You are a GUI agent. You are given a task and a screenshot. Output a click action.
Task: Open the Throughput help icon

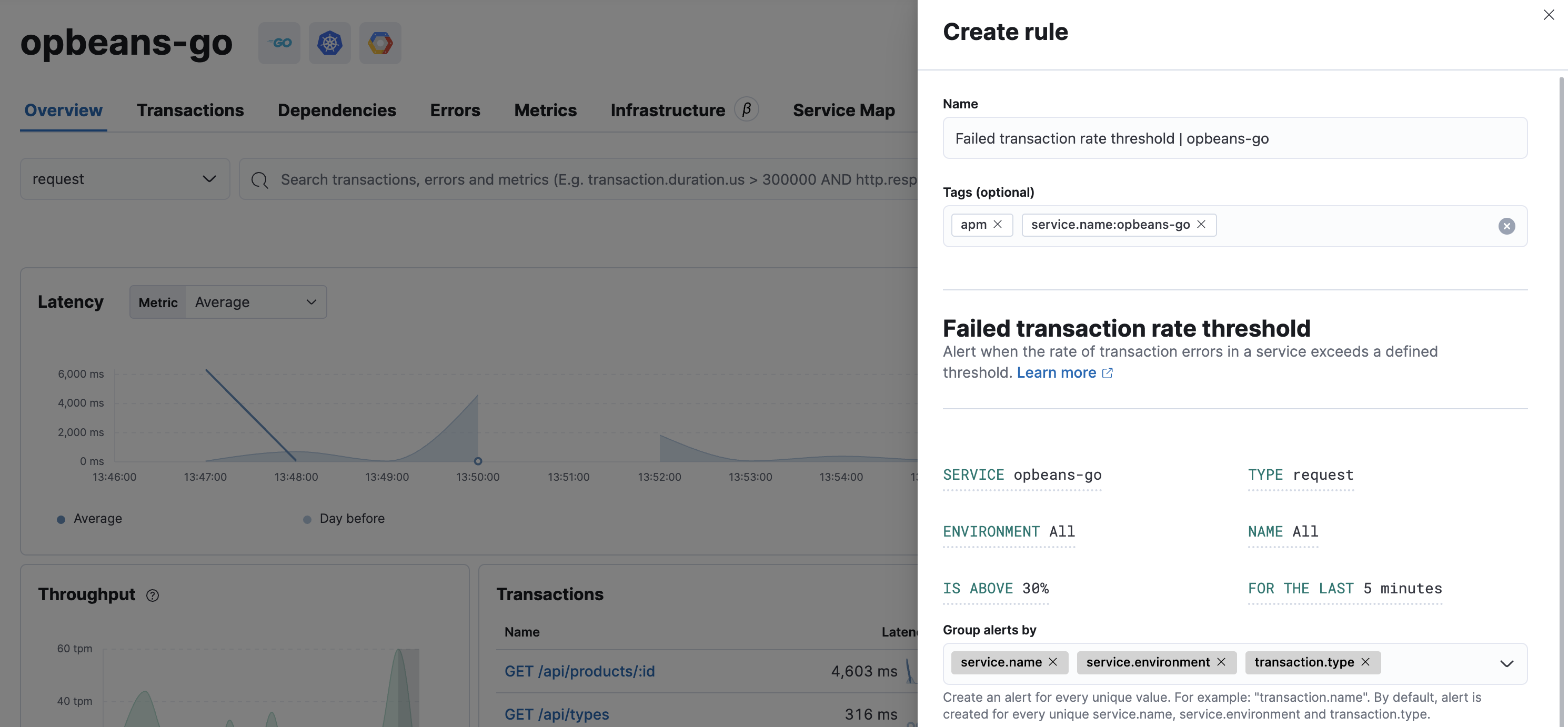[152, 595]
